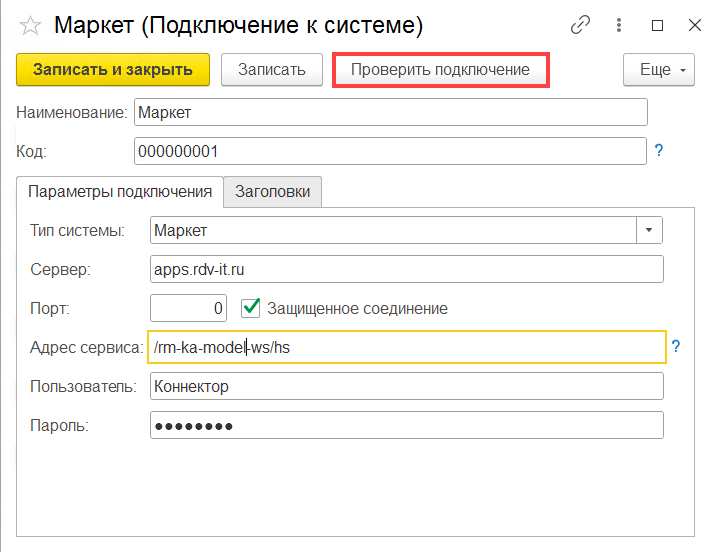Open the vertical three-dot window menu
Image resolution: width=720 pixels, height=552 pixels.
click(621, 25)
